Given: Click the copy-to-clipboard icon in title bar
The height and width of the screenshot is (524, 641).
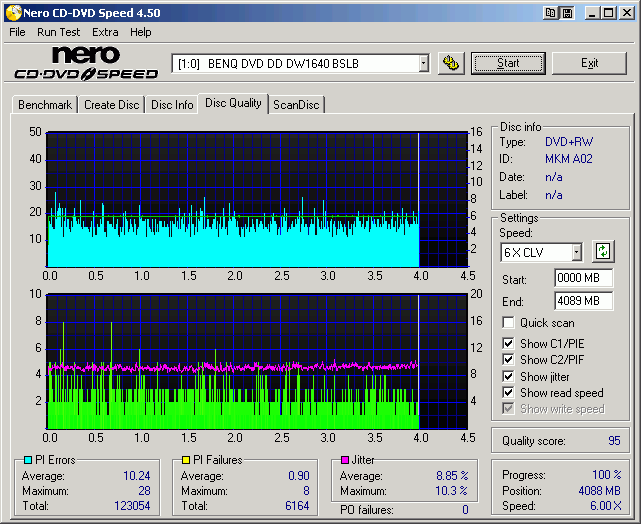Looking at the screenshot, I should [551, 13].
